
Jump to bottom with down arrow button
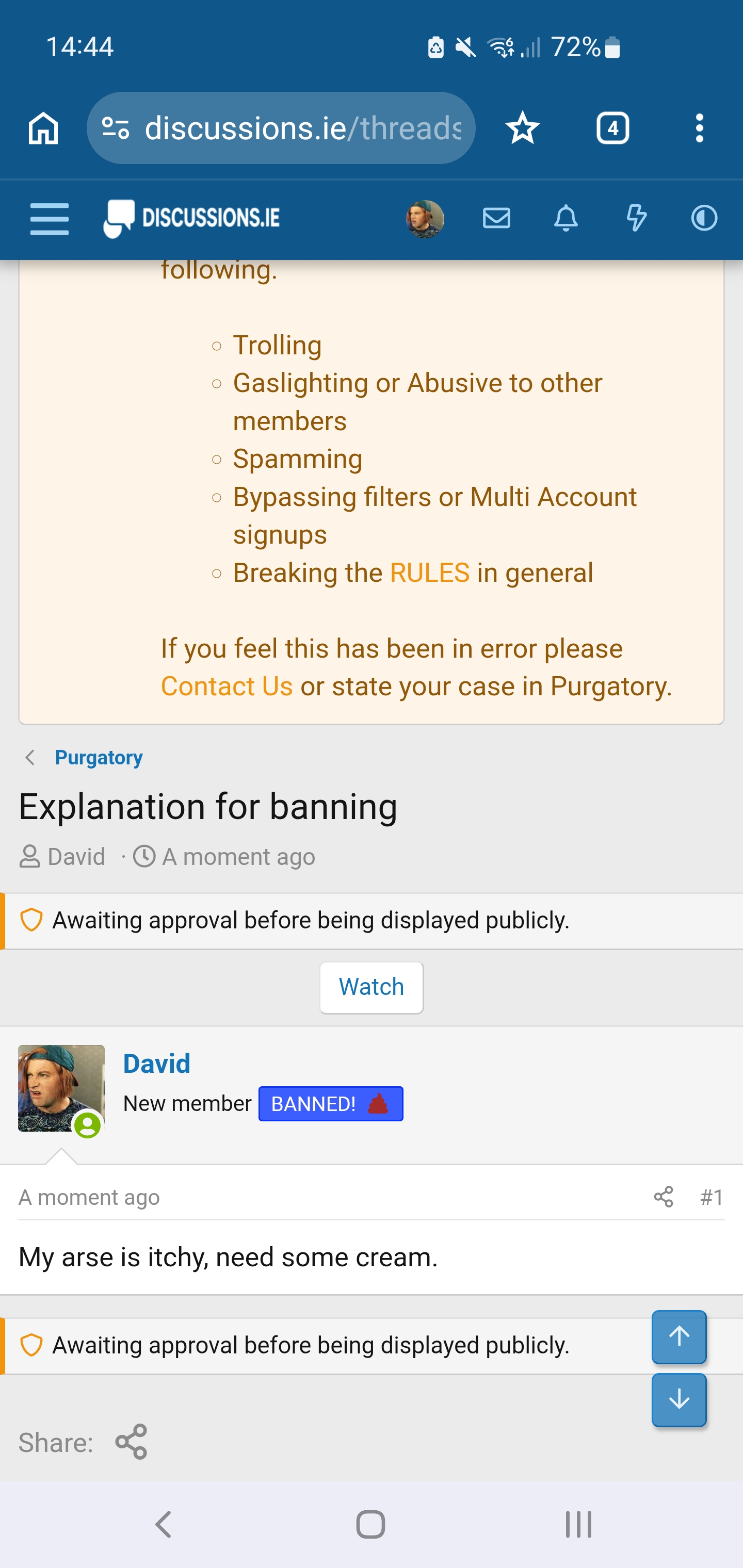point(679,1400)
